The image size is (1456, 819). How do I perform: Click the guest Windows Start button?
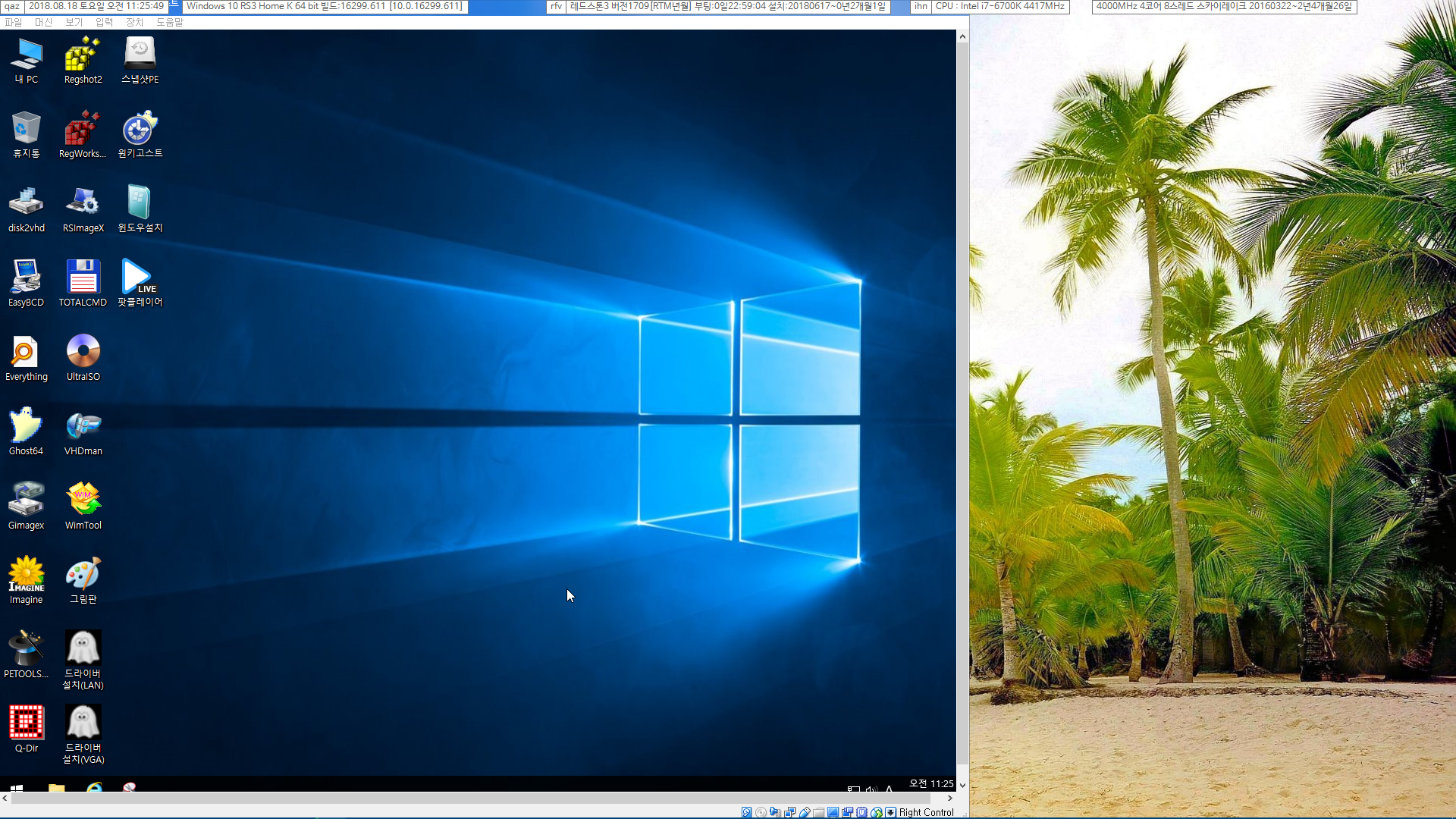point(17,788)
